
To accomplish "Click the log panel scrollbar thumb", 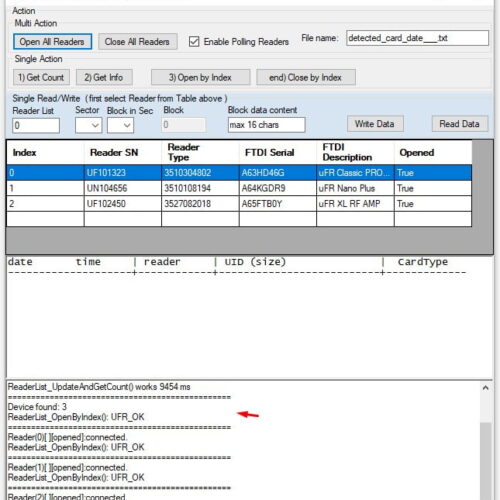I will pos(486,462).
